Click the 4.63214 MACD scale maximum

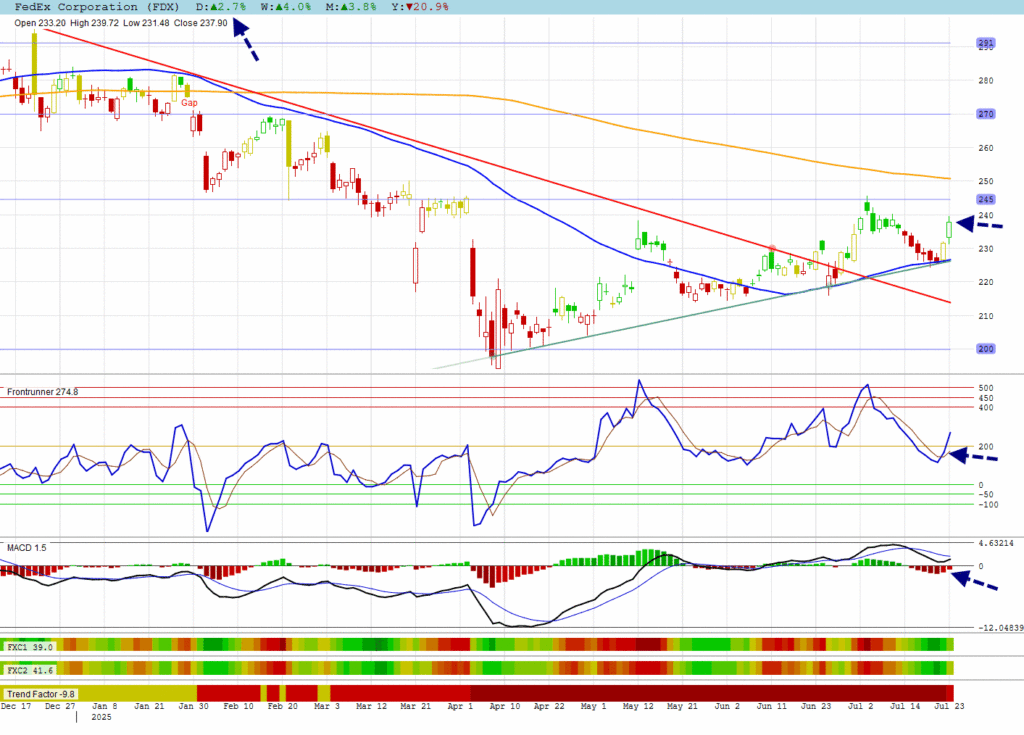pos(996,543)
